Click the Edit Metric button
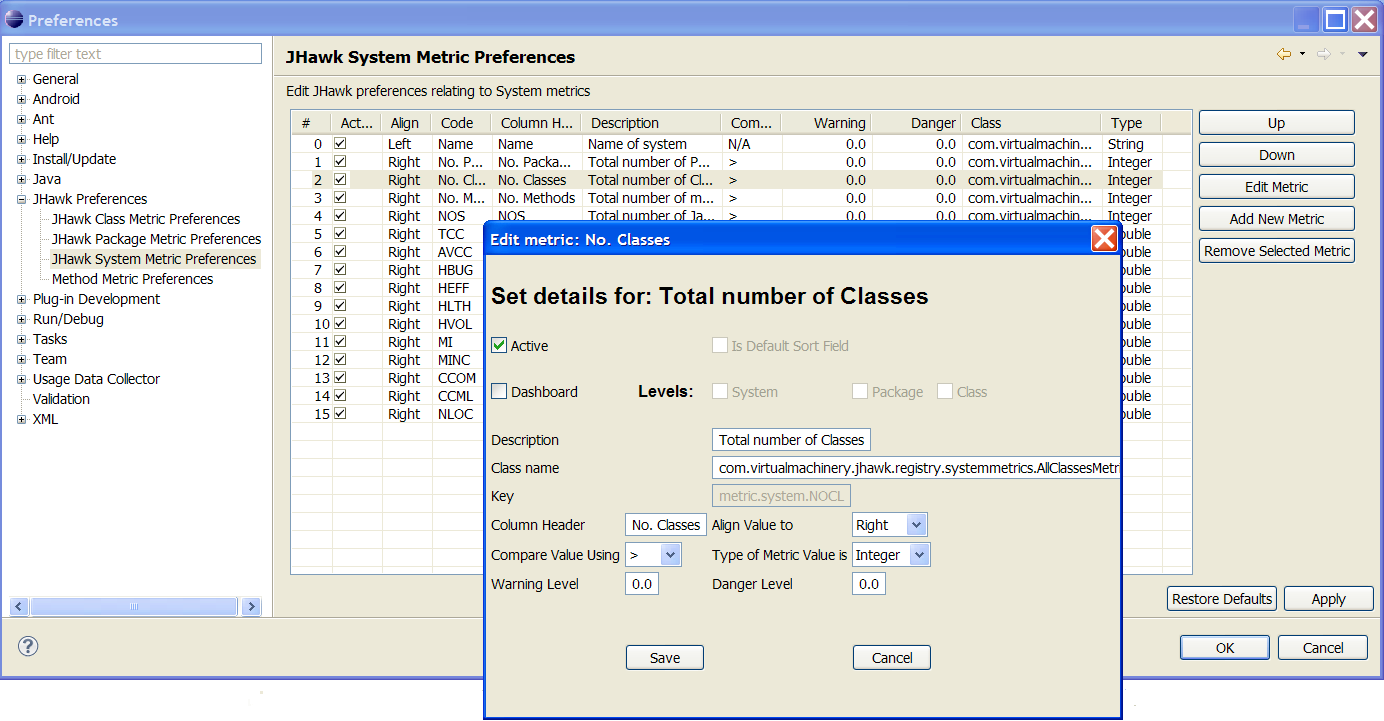 click(x=1276, y=187)
